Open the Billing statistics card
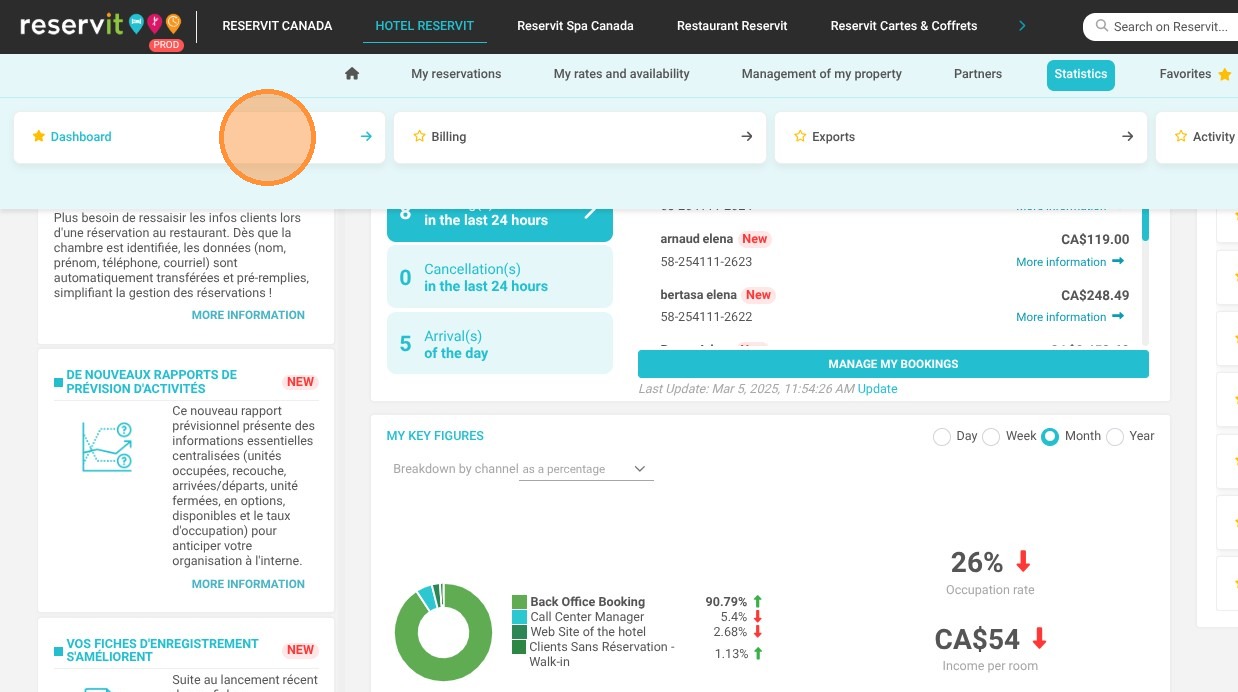This screenshot has height=692, width=1238. (x=580, y=137)
